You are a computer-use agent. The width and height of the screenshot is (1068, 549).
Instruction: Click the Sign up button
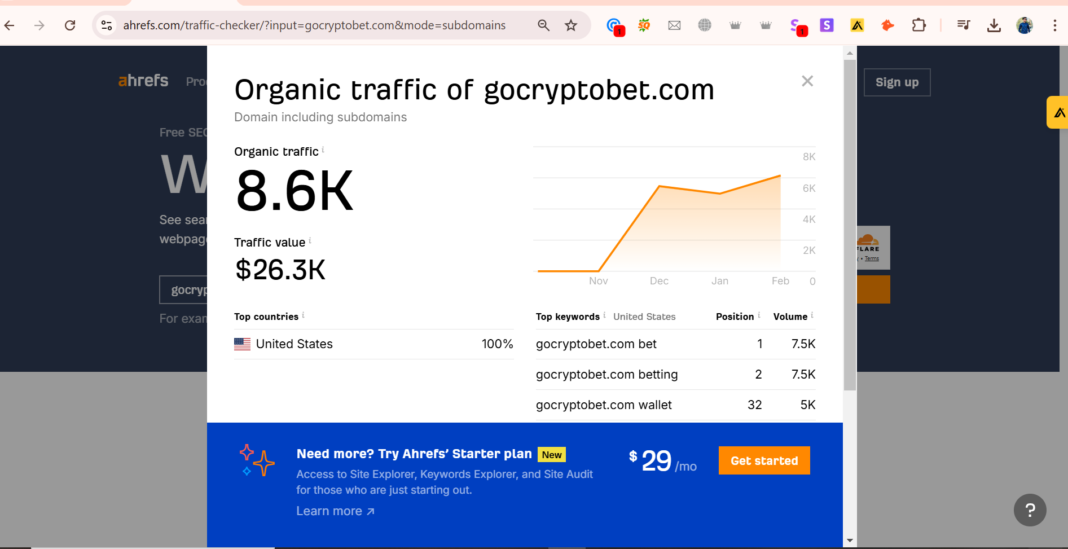click(x=896, y=82)
